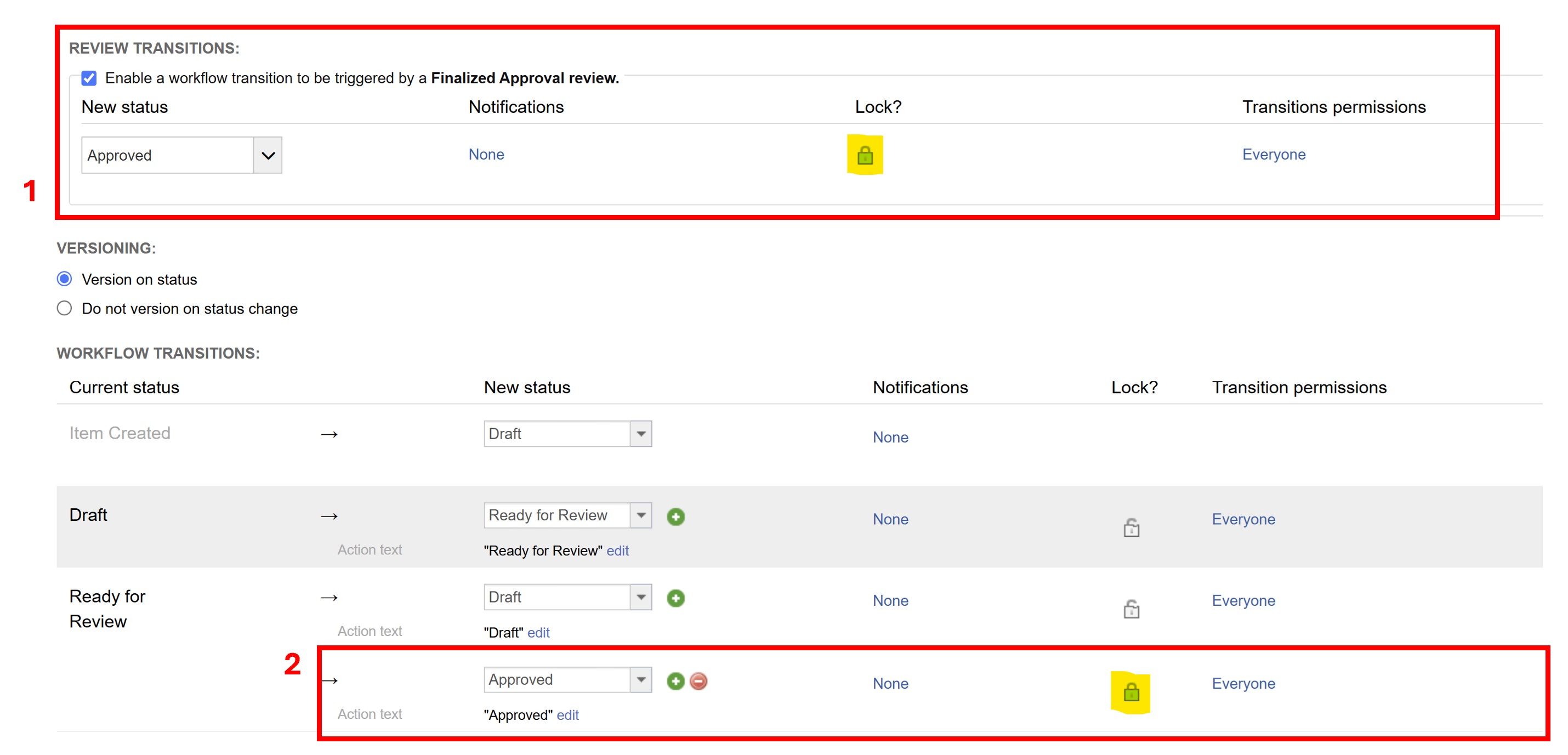Click the edit link next to "Ready for Review"

(617, 550)
